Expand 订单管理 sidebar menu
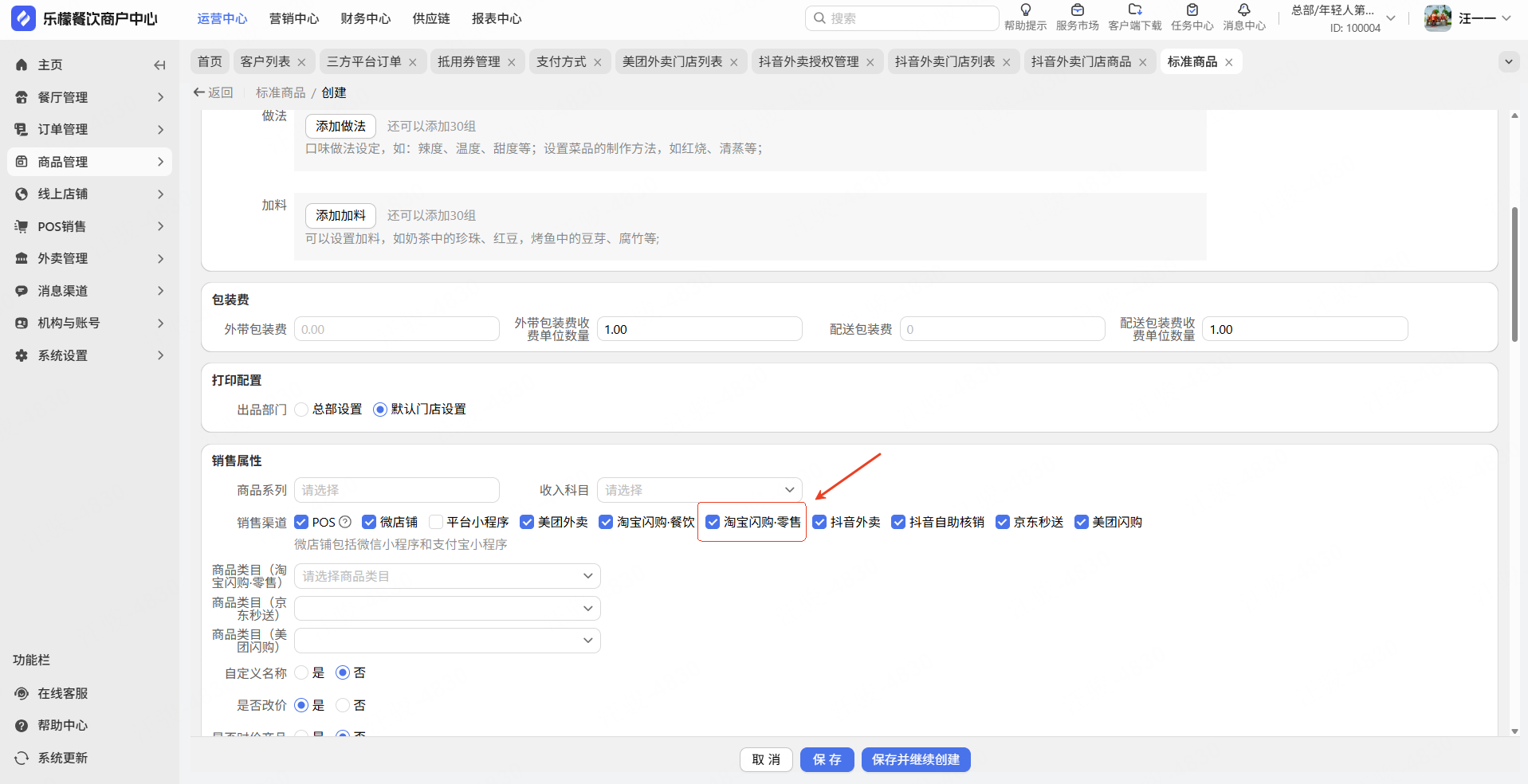 89,129
